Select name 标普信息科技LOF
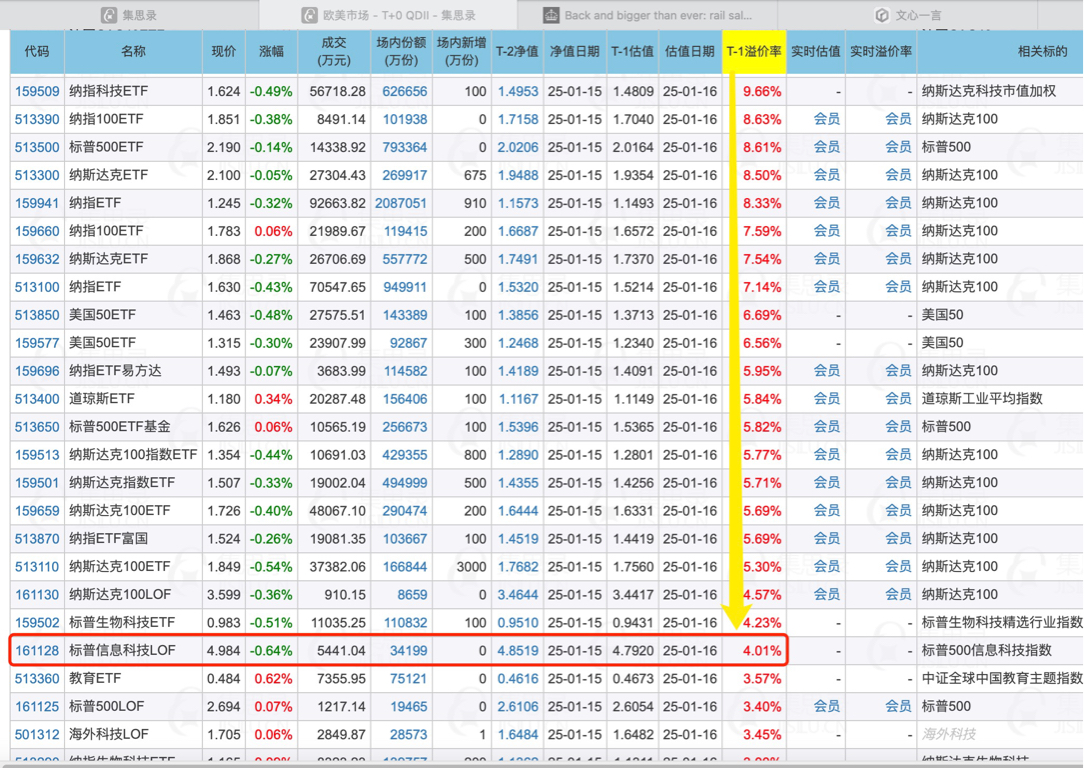The image size is (1084, 768). (122, 650)
